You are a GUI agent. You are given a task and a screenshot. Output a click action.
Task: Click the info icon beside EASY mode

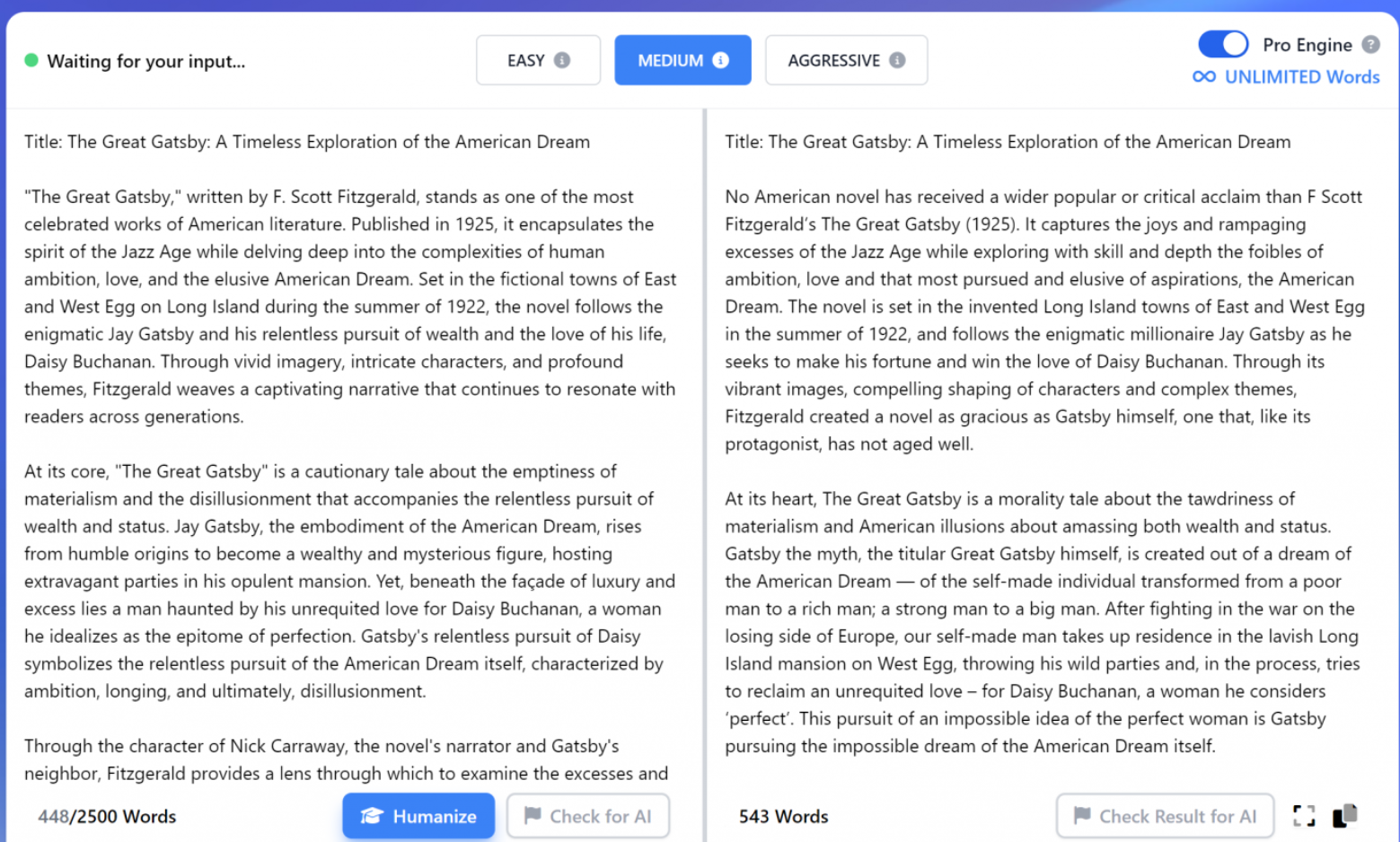tap(562, 60)
